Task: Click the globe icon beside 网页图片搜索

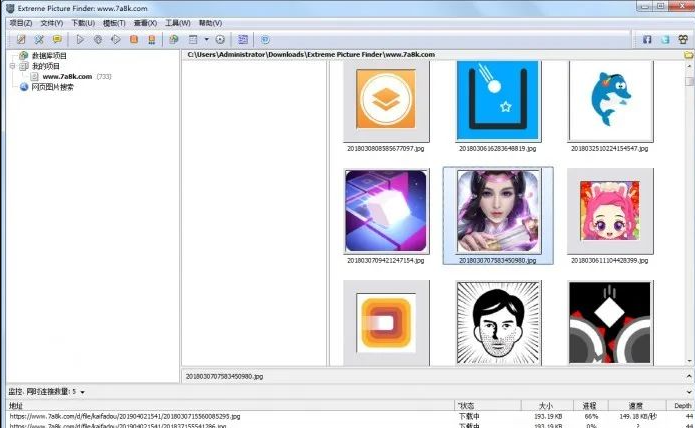Action: 24,87
